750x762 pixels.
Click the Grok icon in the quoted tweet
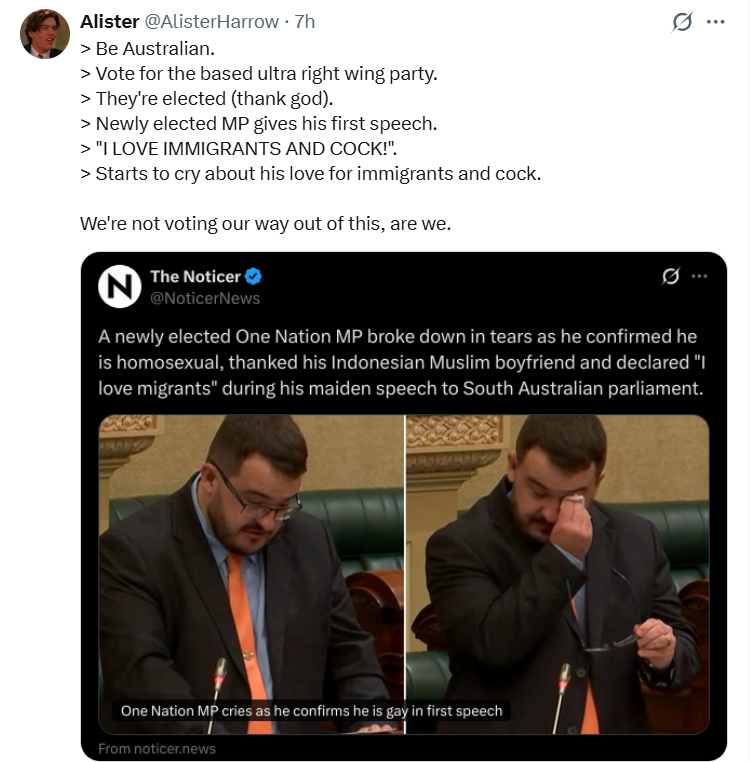click(671, 276)
